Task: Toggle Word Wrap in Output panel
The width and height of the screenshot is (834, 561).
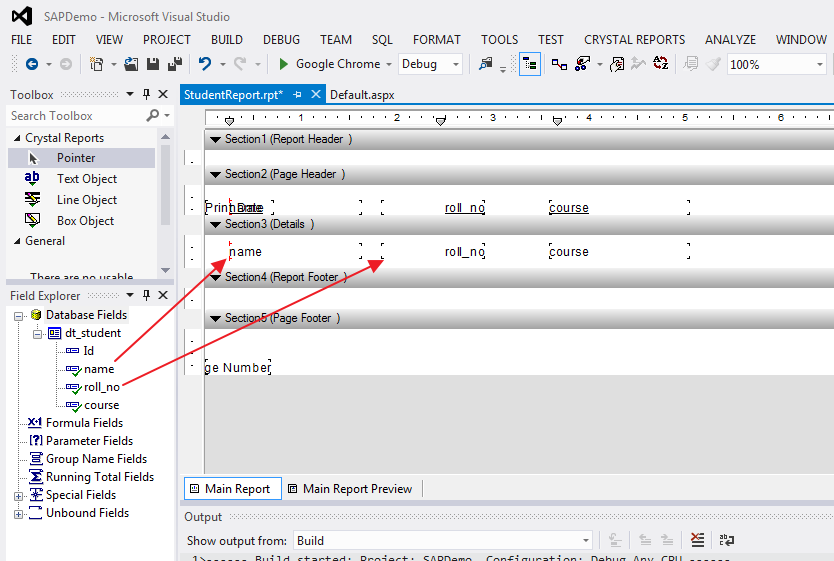Action: (727, 540)
